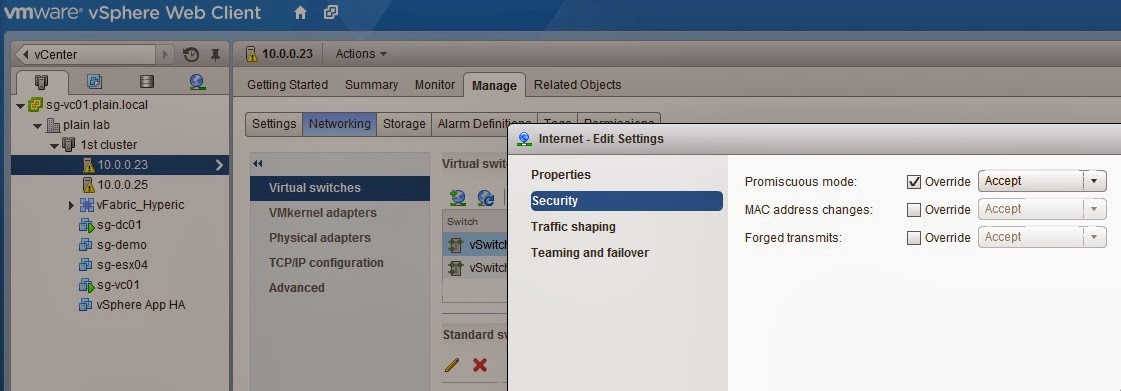Open Virtual switches networking section

[x=340, y=188]
